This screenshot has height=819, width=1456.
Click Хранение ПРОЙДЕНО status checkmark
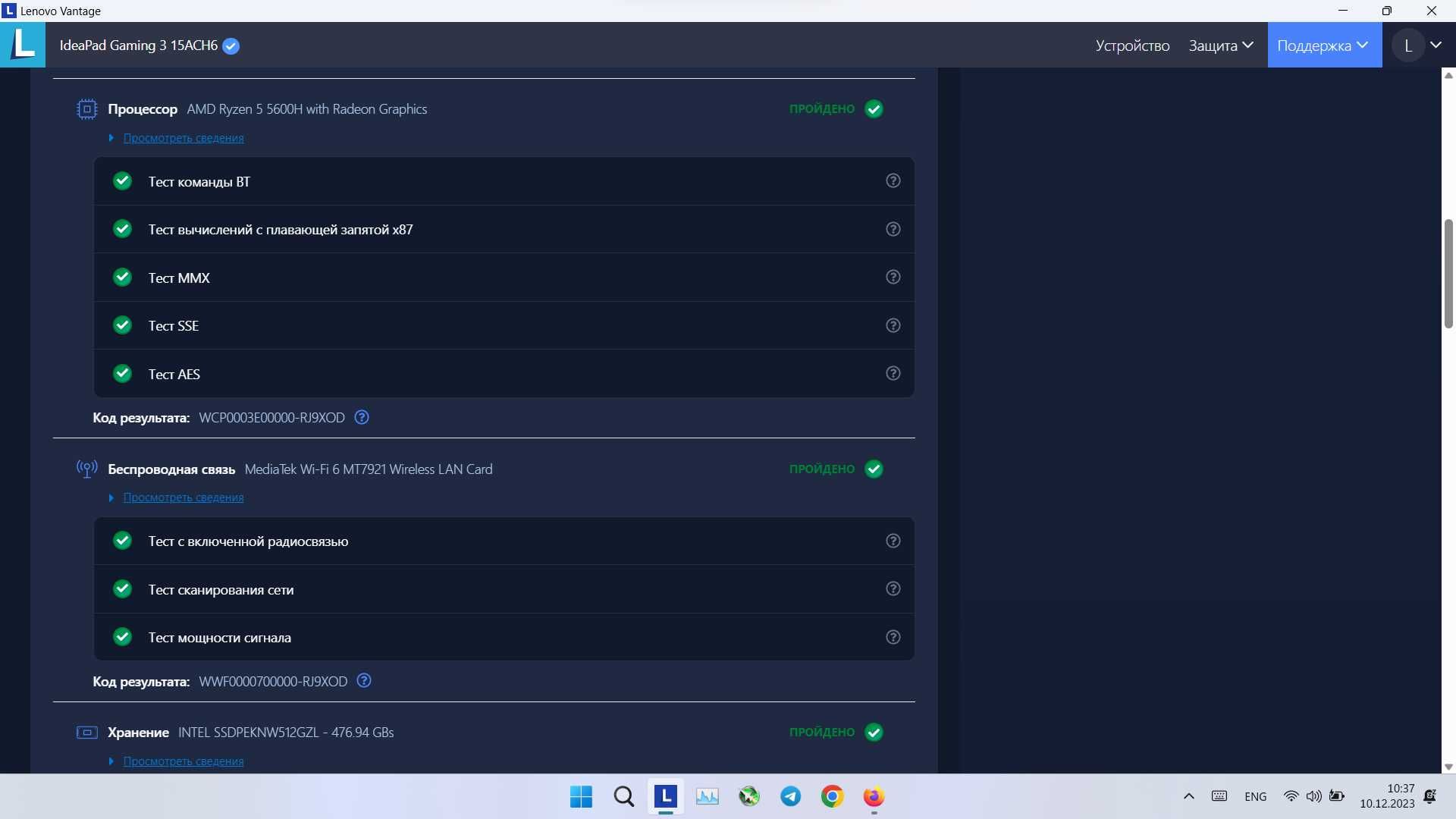(874, 733)
